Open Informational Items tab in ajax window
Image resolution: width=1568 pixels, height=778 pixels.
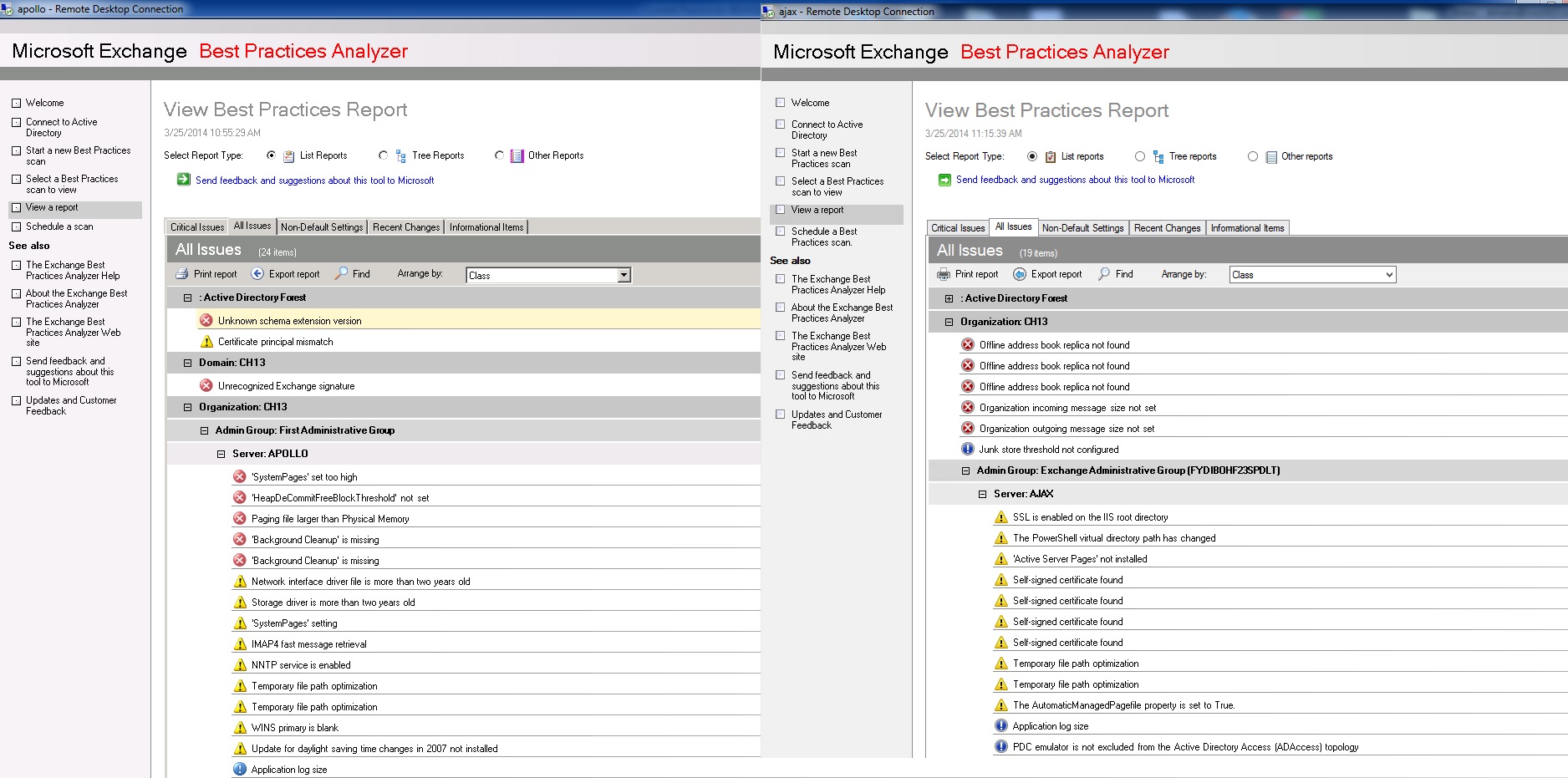point(1247,228)
